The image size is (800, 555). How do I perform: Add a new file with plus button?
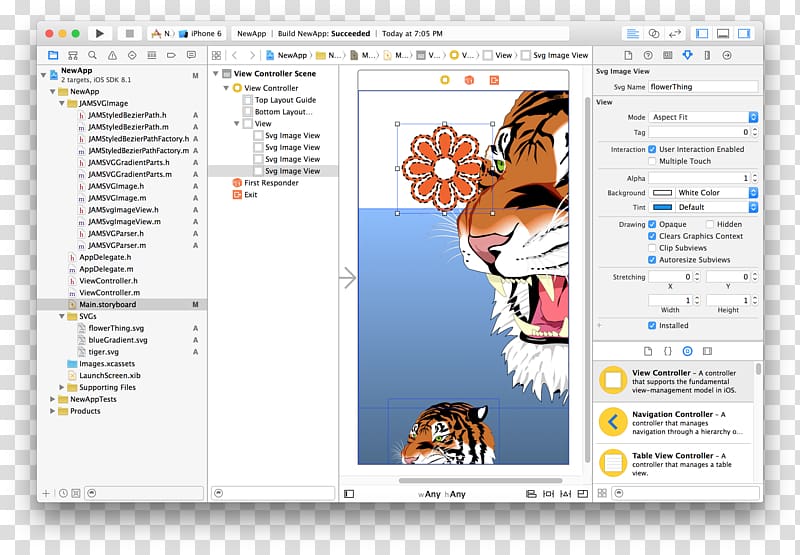pyautogui.click(x=46, y=493)
